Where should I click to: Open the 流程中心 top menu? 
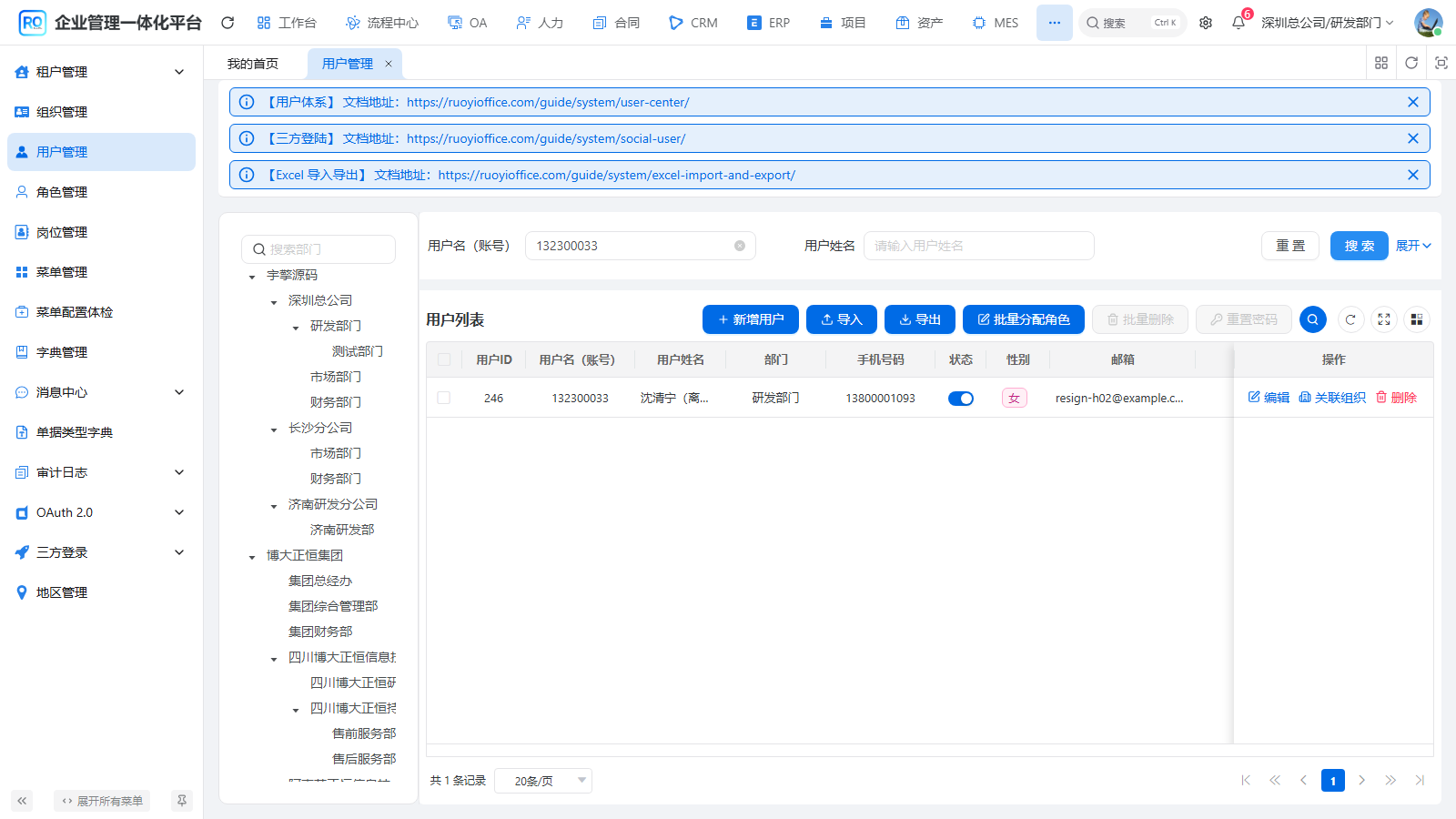click(382, 23)
